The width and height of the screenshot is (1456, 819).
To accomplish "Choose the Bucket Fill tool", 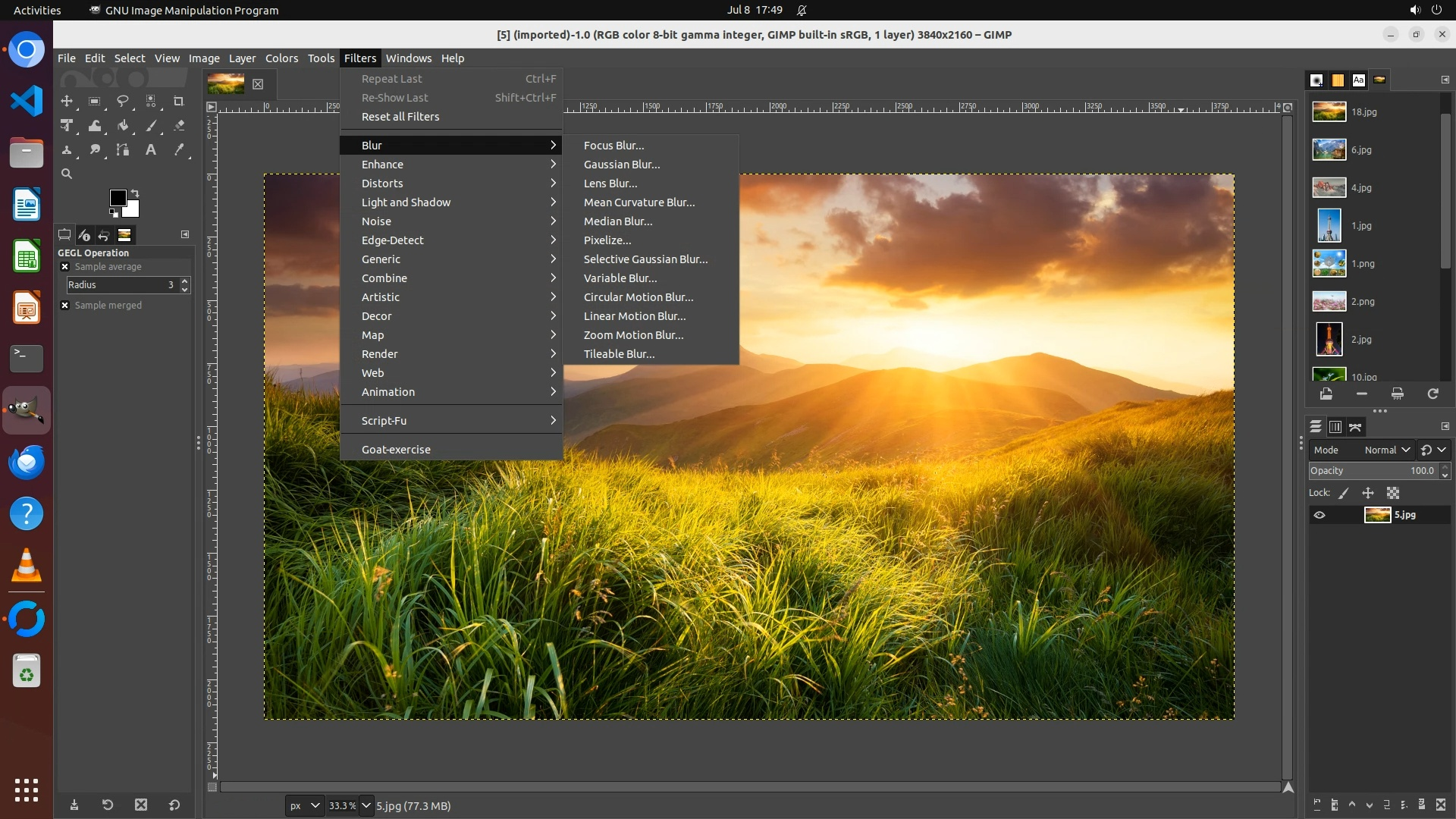I will [123, 126].
